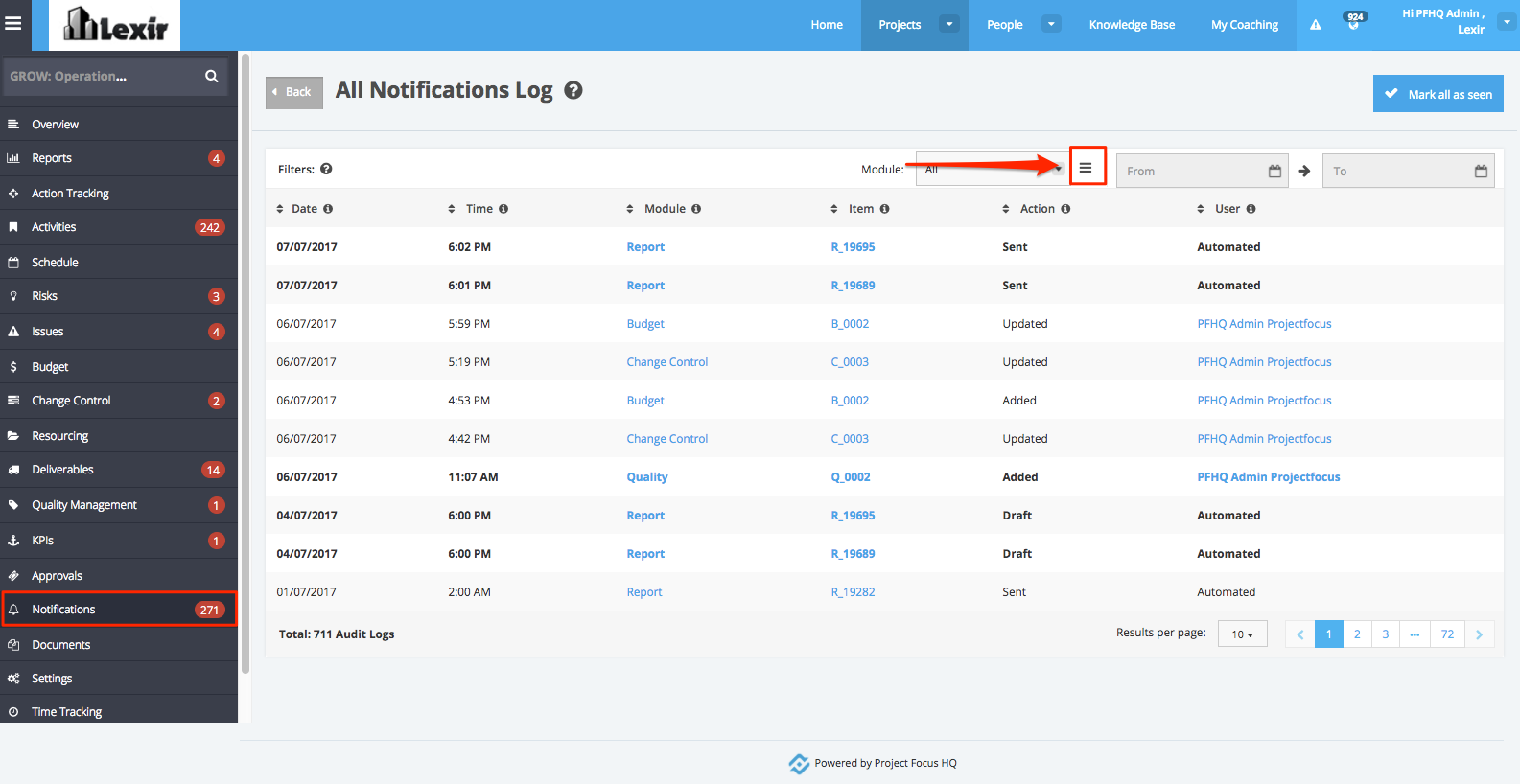Click the Date column info icon
Viewport: 1520px width, 784px height.
(x=328, y=209)
